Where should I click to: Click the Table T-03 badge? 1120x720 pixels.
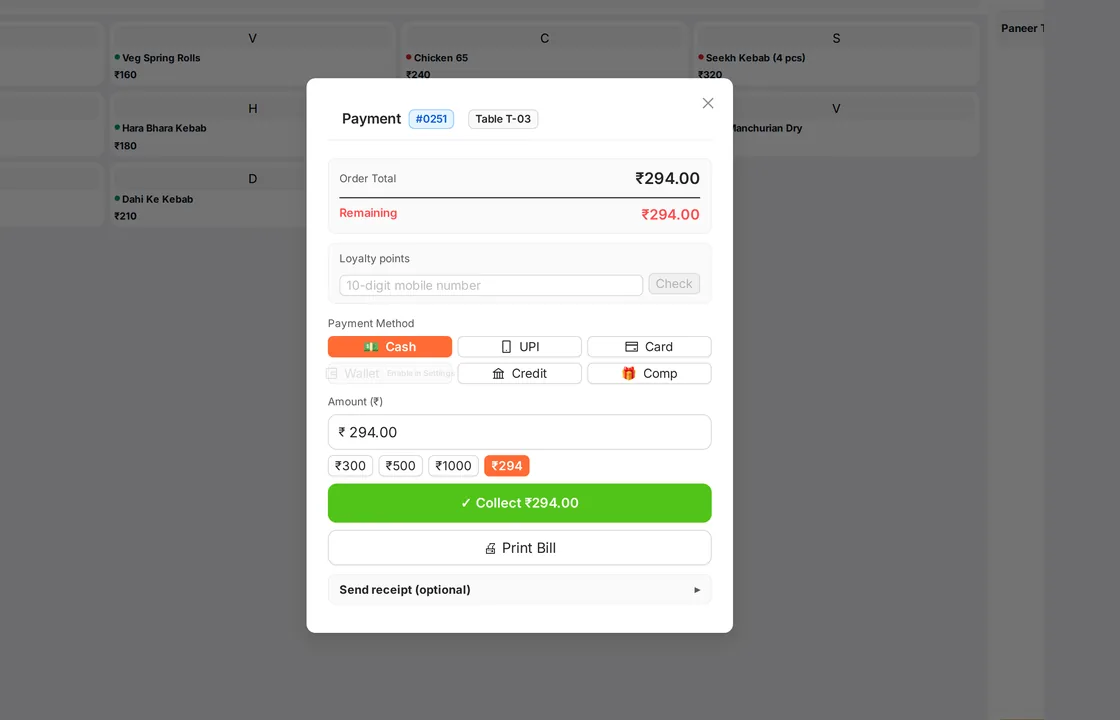(503, 119)
